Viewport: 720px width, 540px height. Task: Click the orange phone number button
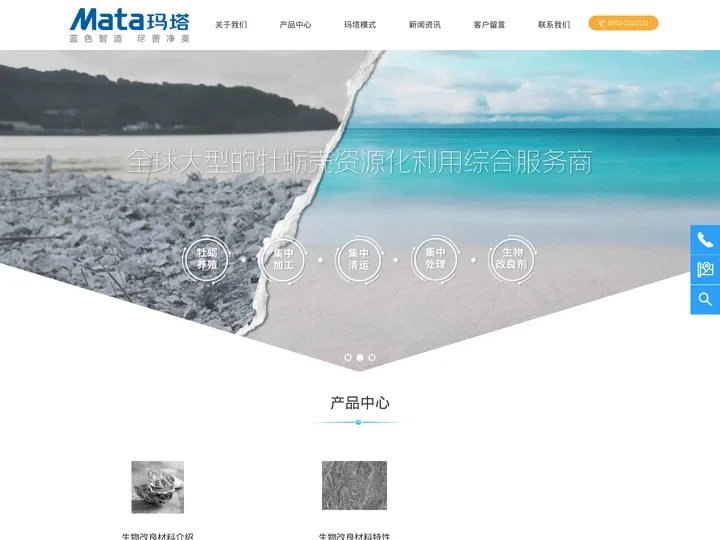pyautogui.click(x=623, y=23)
